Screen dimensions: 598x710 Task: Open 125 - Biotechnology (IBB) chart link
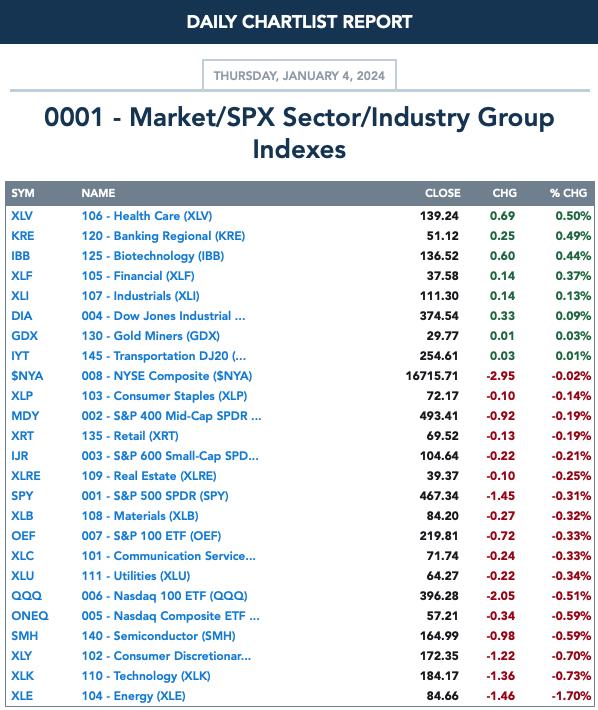pos(153,256)
